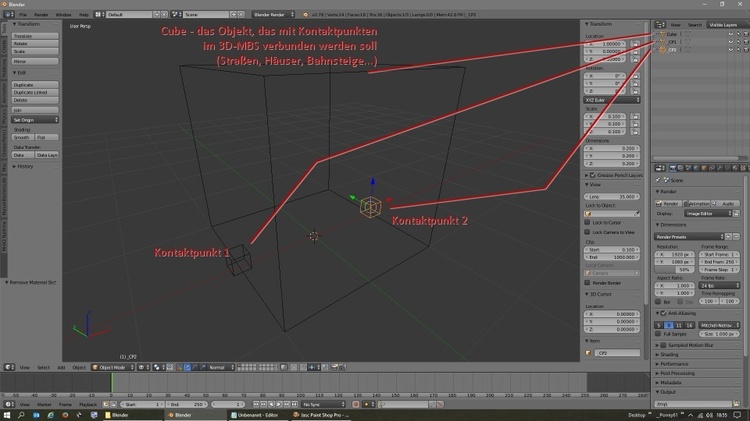The image size is (750, 421).
Task: Click the outliner editor type icon
Action: pos(660,24)
